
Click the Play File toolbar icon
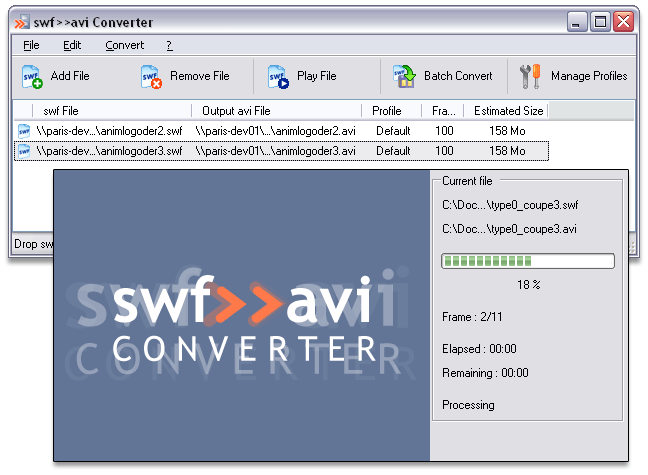278,76
